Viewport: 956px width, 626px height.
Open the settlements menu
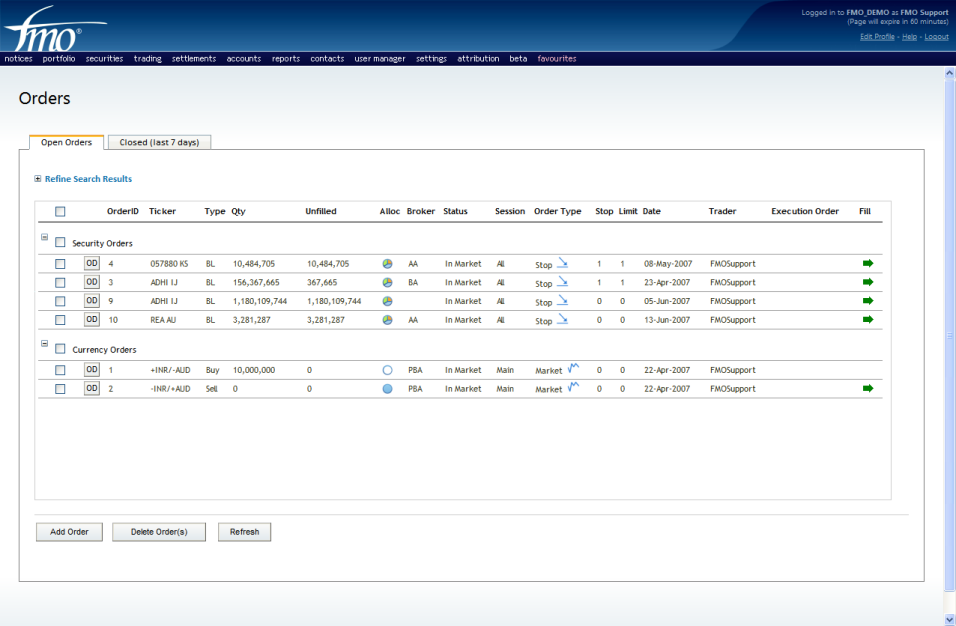[x=194, y=59]
